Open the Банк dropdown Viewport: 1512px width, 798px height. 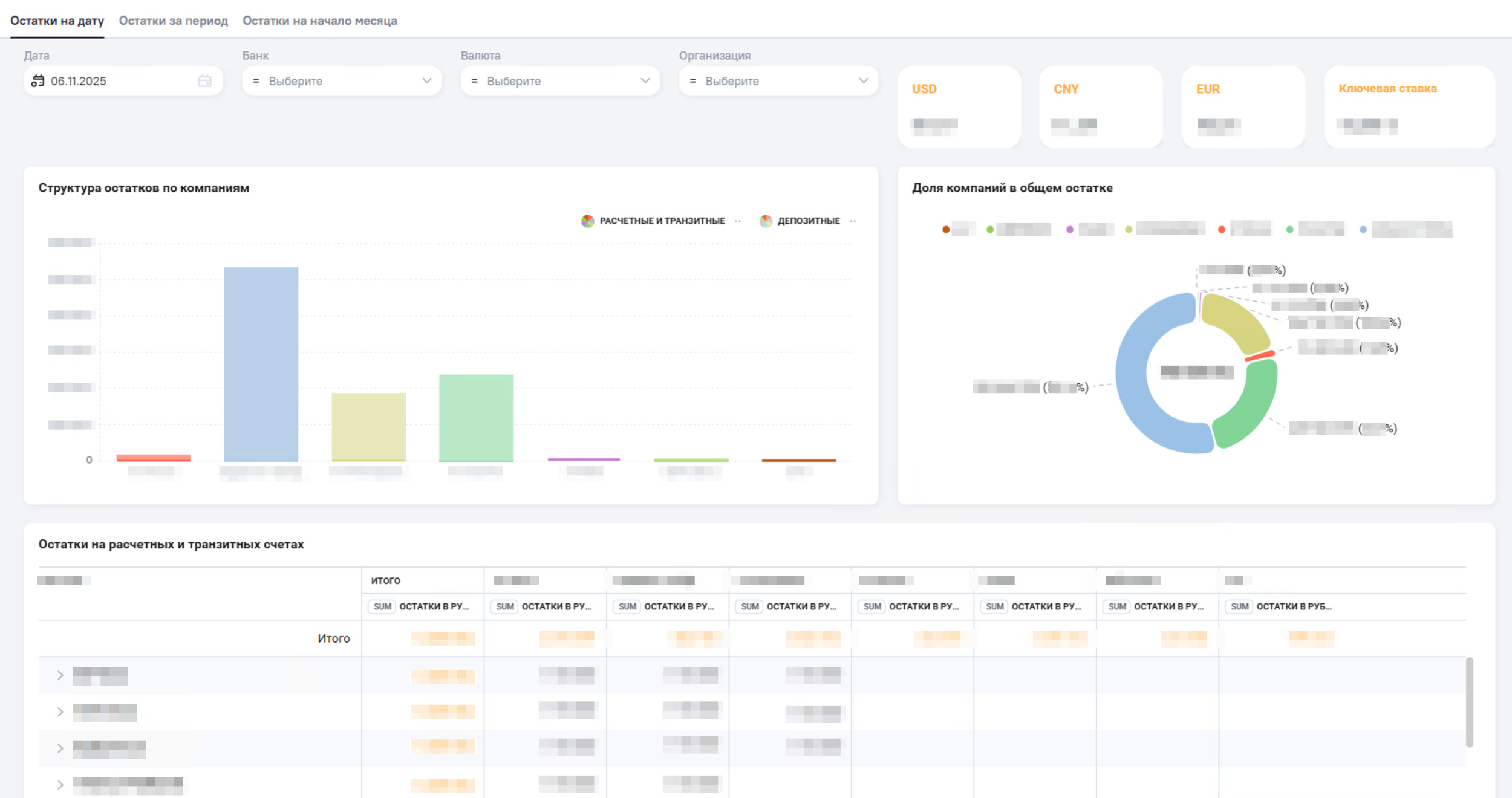426,81
